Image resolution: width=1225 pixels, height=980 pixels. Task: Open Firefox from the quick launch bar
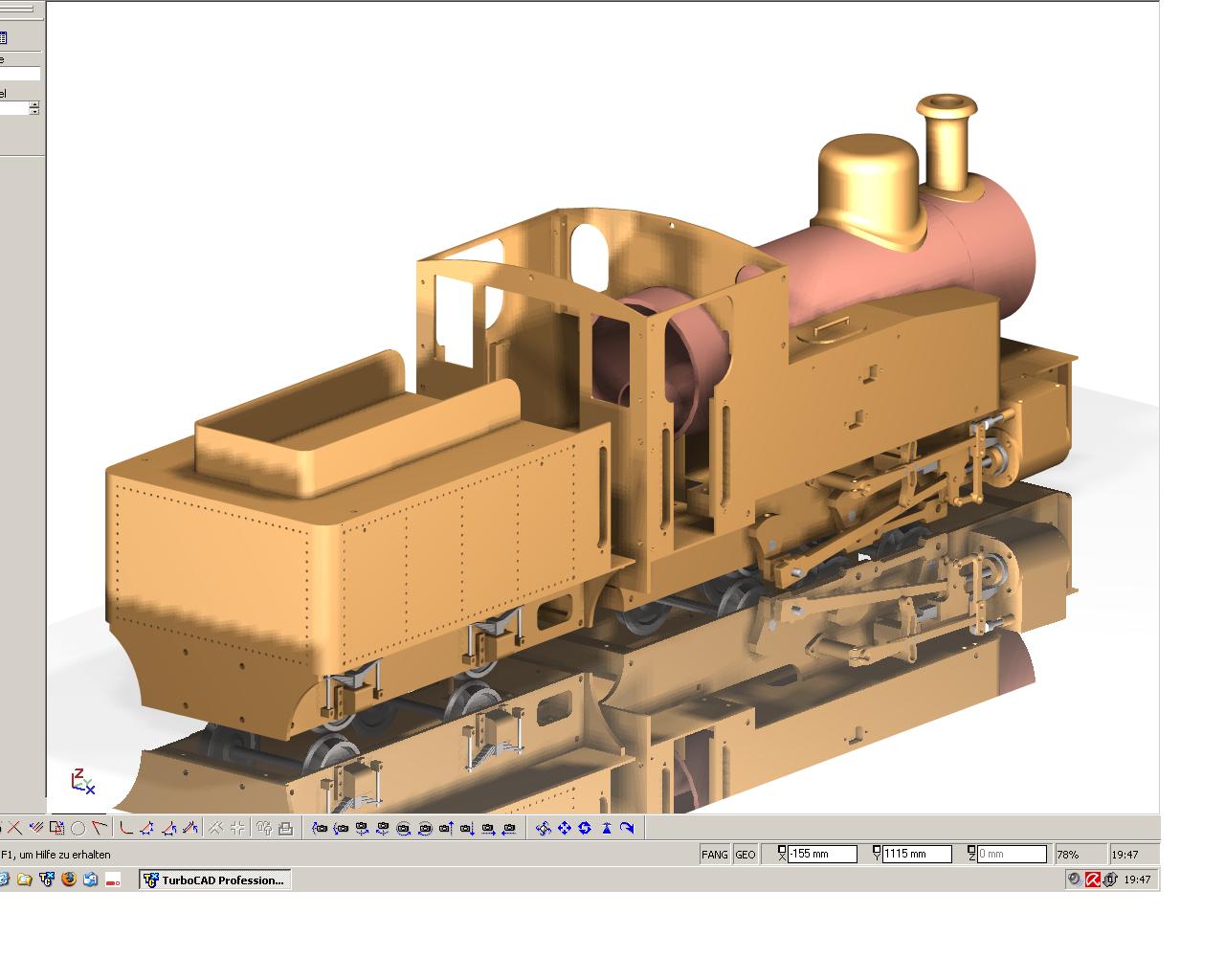click(68, 880)
